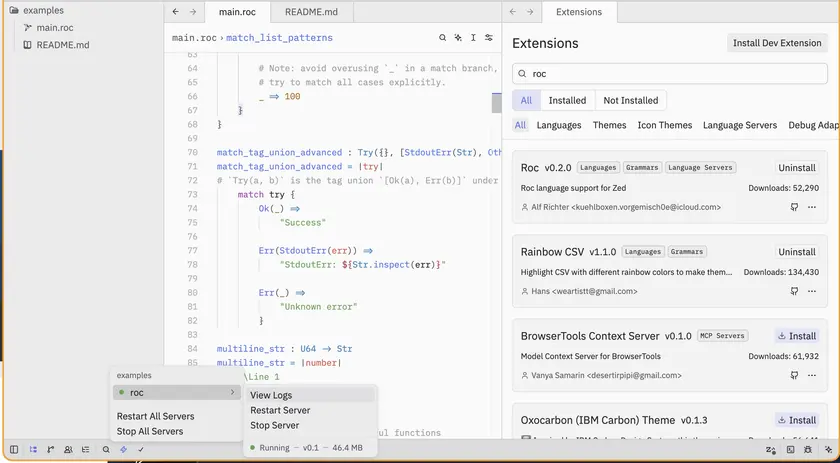Open editor controls sliders icon
The width and height of the screenshot is (840, 463).
(489, 38)
